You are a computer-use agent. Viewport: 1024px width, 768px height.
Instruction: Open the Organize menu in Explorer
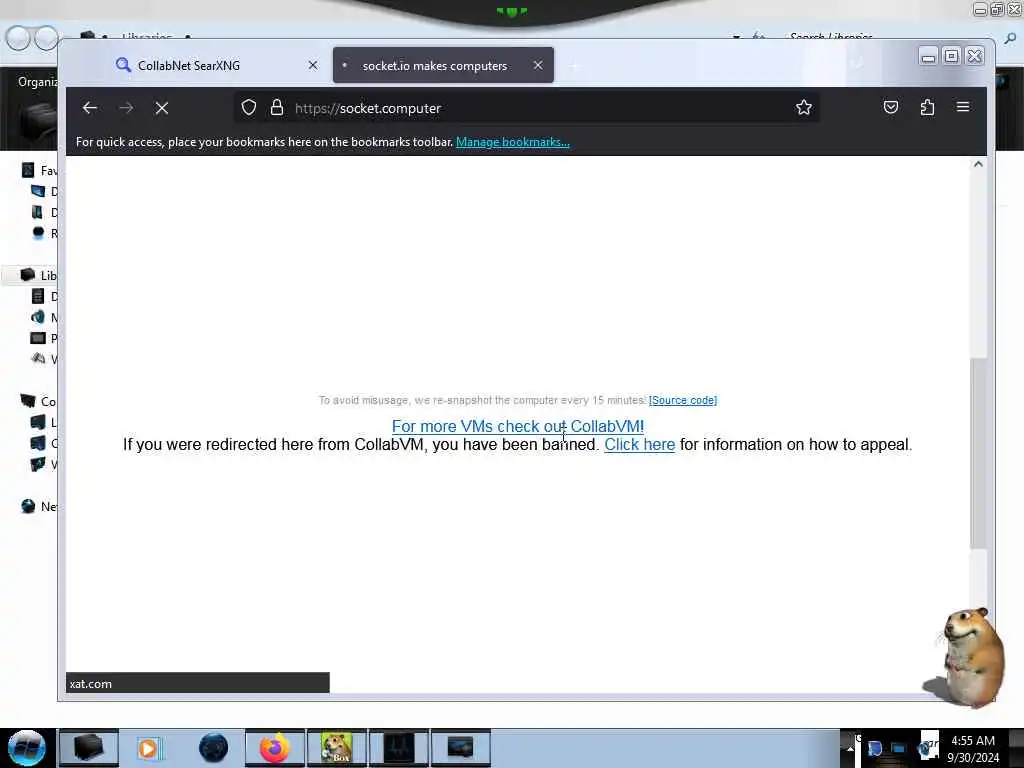[x=37, y=82]
